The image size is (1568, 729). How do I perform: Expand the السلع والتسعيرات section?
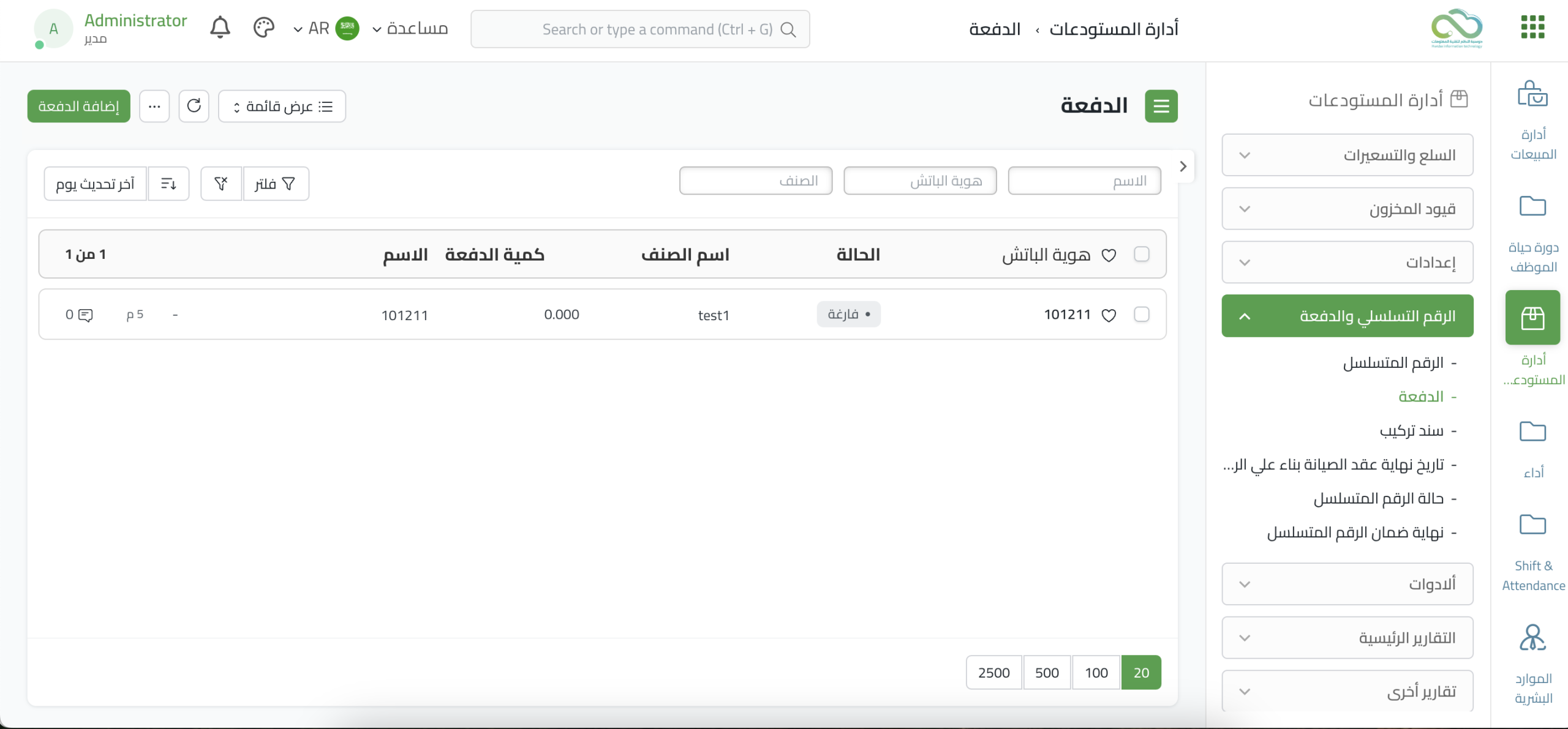click(1347, 155)
